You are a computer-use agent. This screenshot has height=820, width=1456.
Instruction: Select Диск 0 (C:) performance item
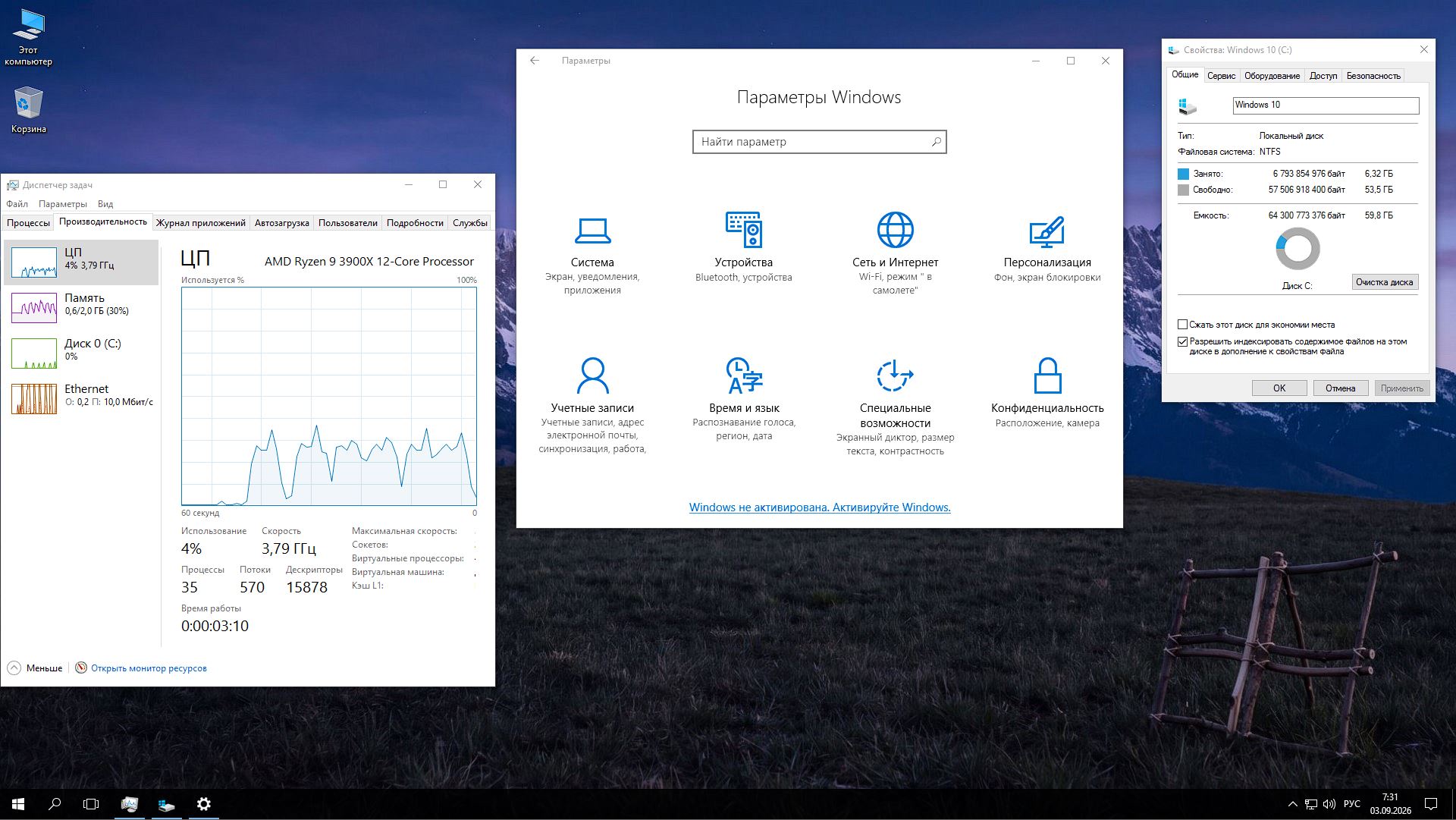click(81, 353)
